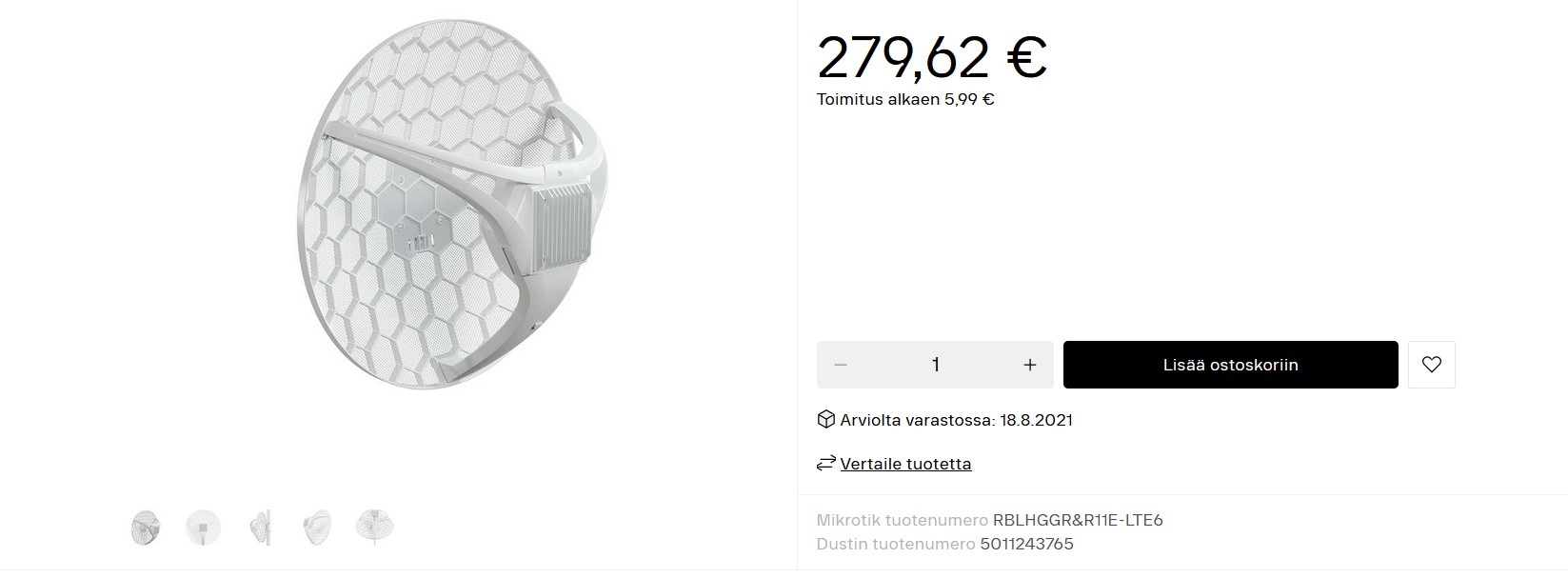Click the box icon beside stock estimate

click(x=825, y=419)
